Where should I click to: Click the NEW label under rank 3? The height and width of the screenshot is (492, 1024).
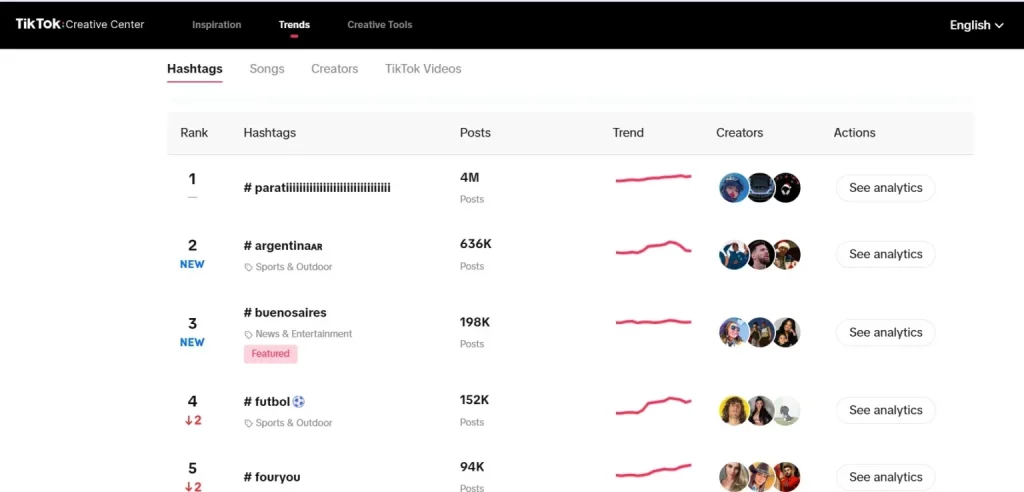coord(192,342)
